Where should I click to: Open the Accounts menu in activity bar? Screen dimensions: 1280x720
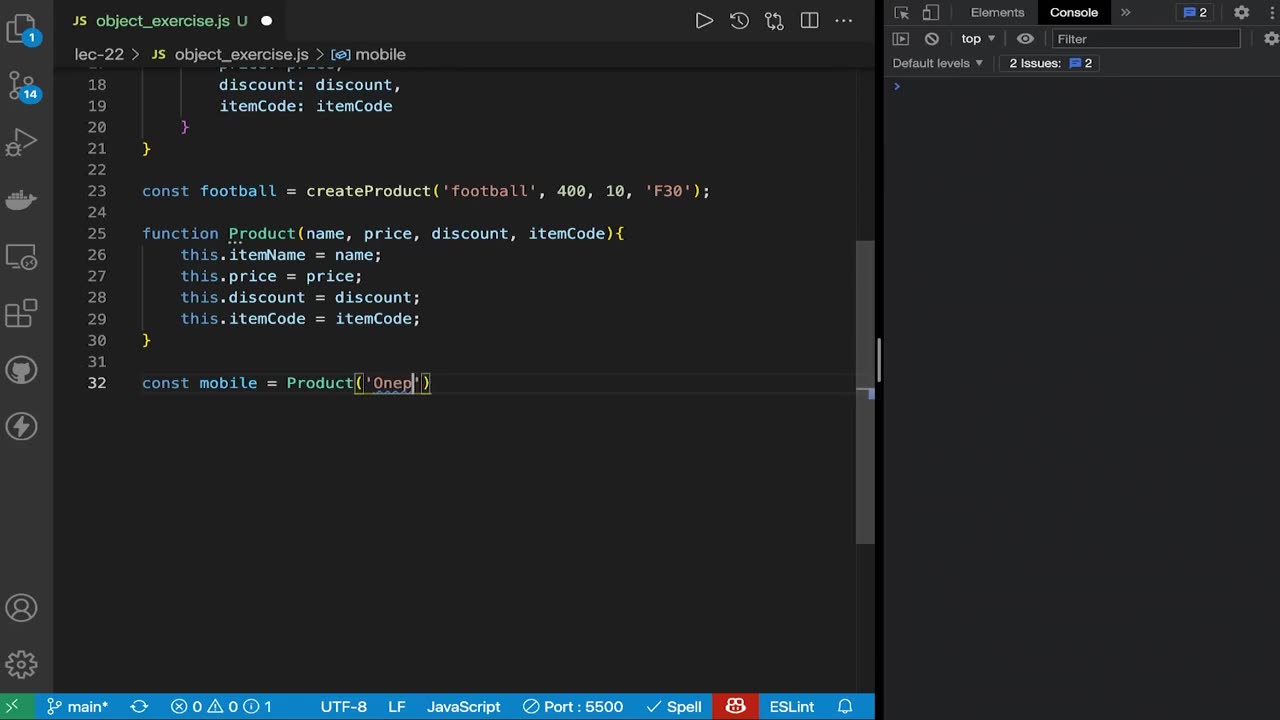click(x=21, y=608)
